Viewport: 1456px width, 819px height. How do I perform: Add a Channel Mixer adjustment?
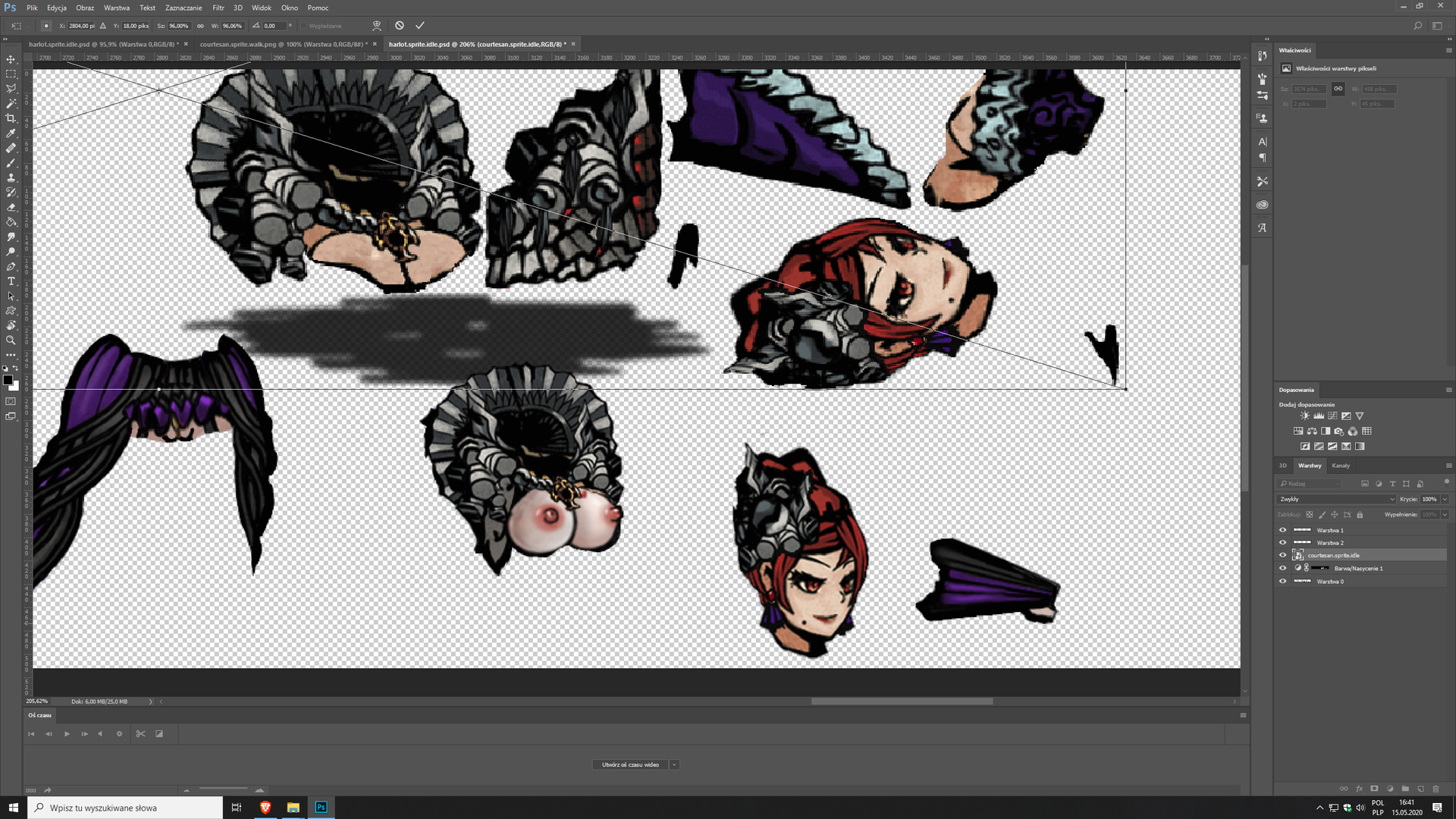coord(1353,431)
